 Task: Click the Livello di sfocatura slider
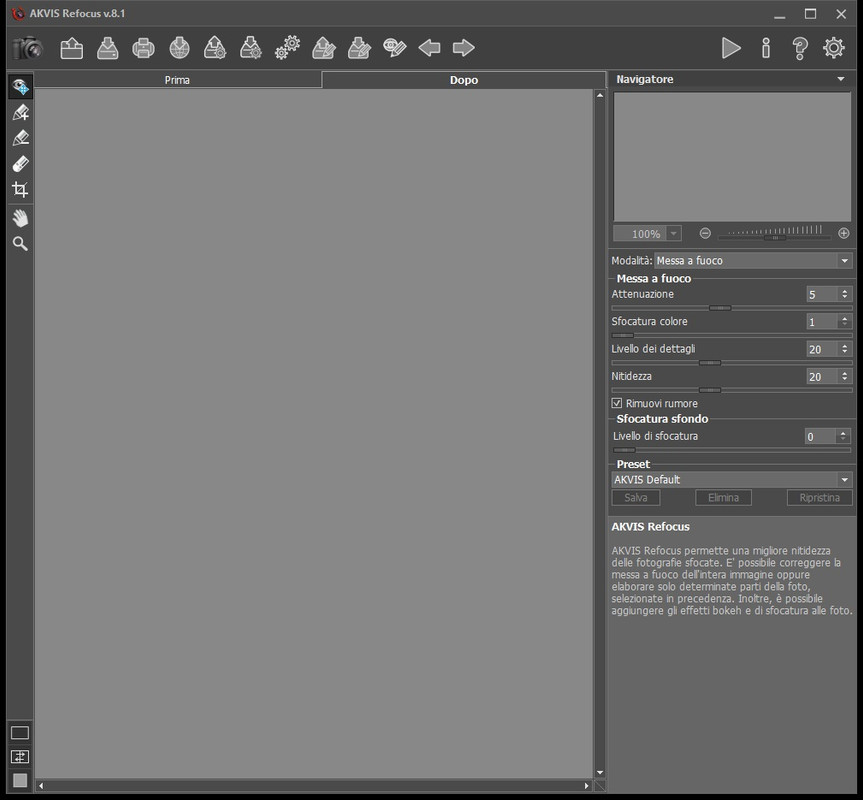(731, 450)
